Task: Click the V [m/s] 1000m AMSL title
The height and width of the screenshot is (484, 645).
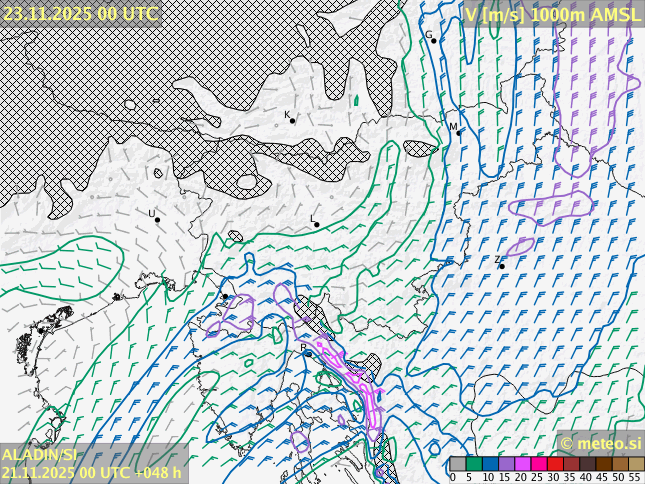Action: click(552, 13)
